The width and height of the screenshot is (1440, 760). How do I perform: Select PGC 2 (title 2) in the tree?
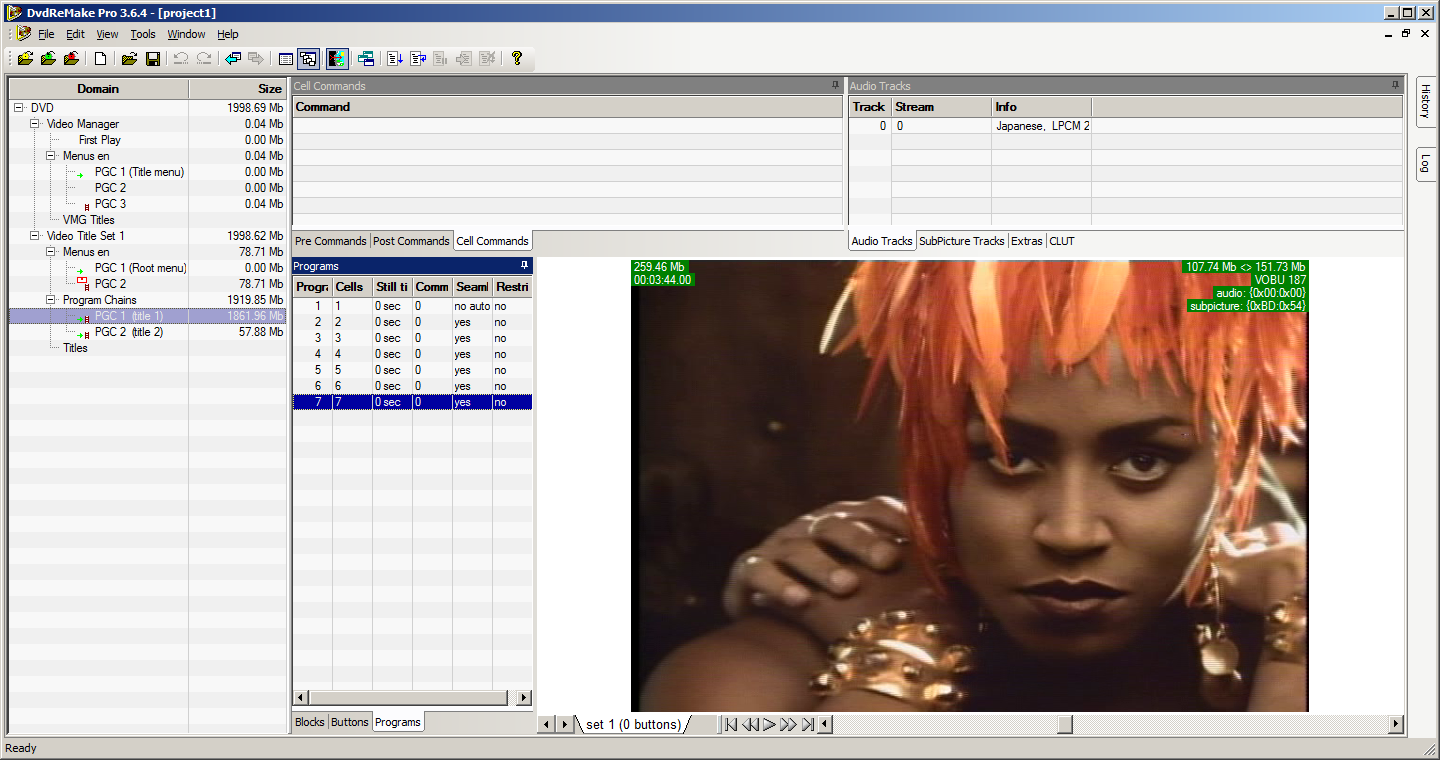click(x=128, y=332)
